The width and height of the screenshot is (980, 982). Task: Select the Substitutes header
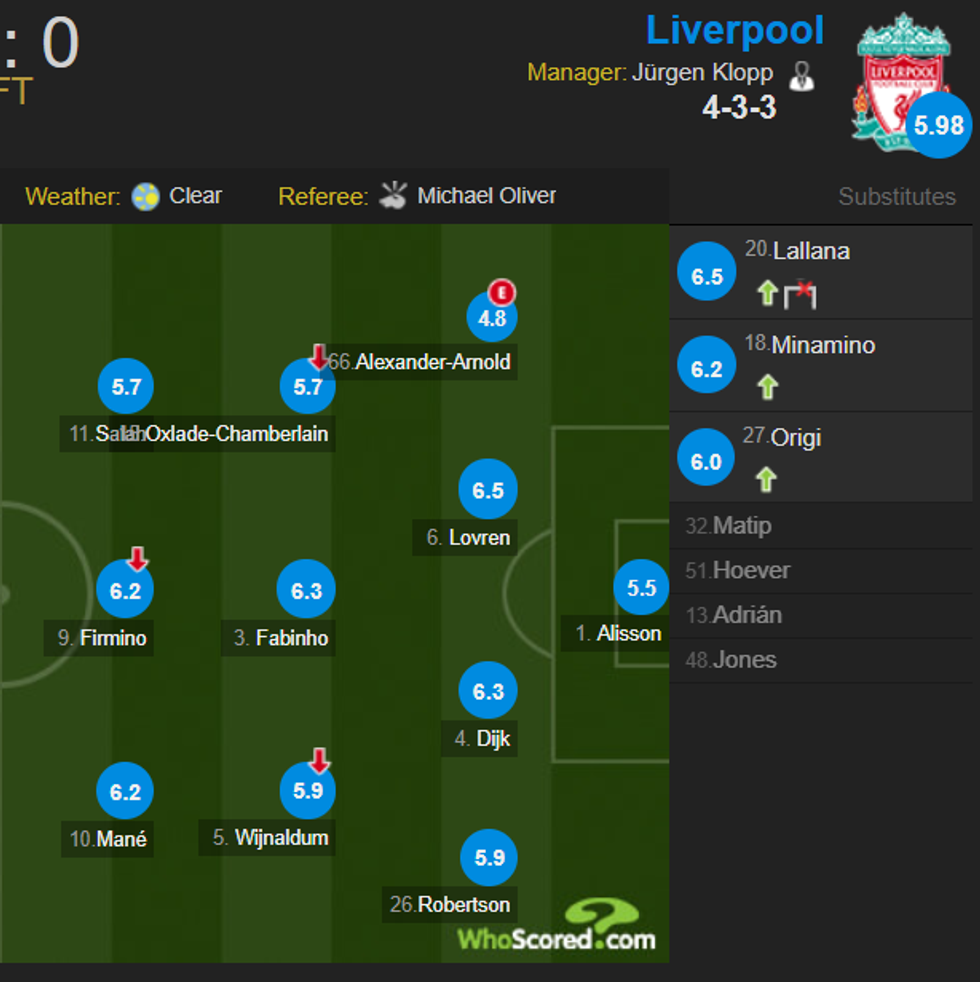(x=896, y=197)
